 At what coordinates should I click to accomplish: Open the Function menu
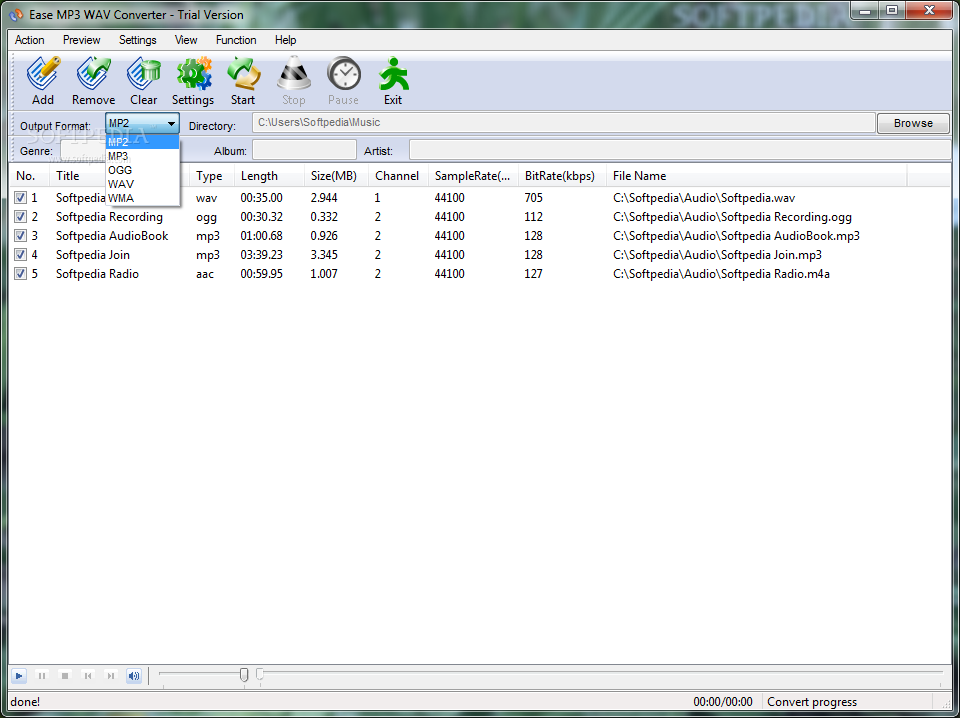pyautogui.click(x=236, y=40)
